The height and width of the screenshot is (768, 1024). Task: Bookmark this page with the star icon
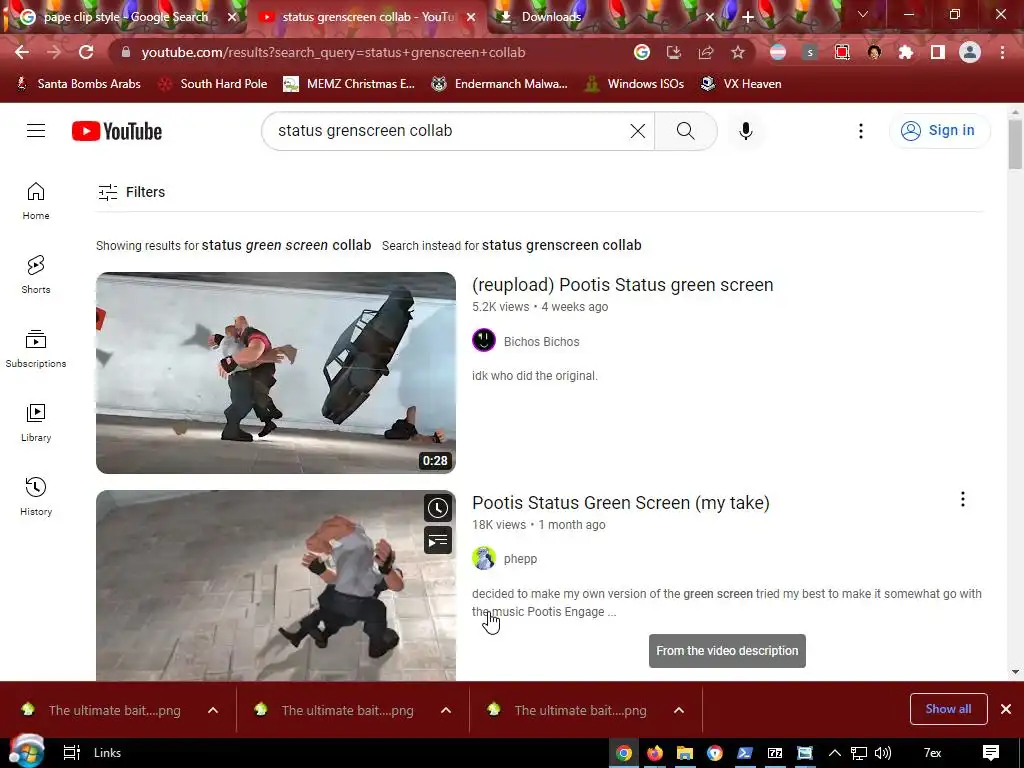[x=737, y=52]
